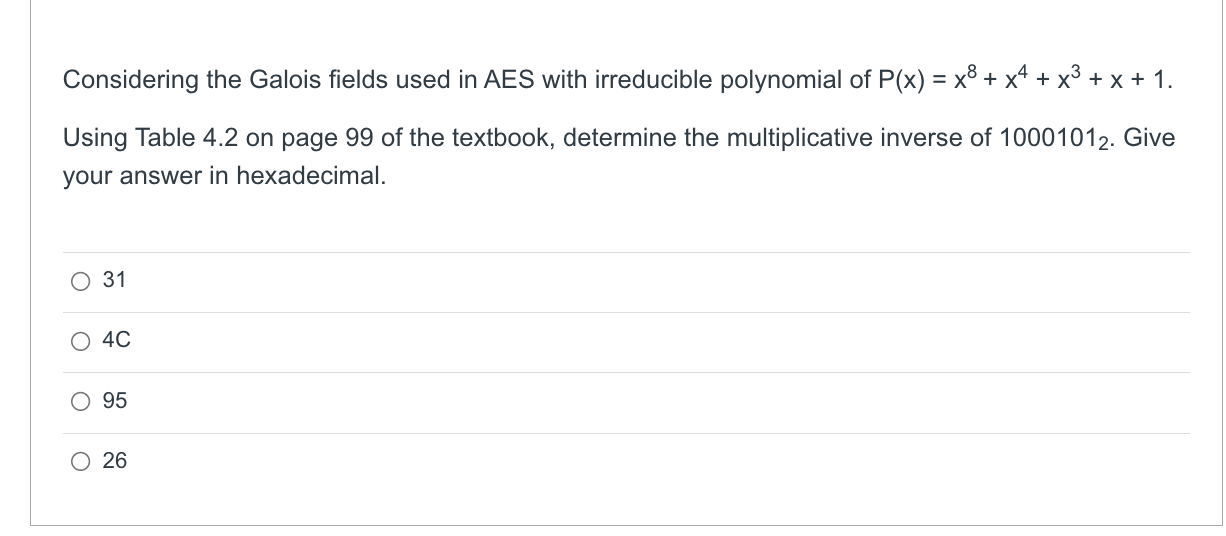Click the answer label text 4C

[117, 341]
